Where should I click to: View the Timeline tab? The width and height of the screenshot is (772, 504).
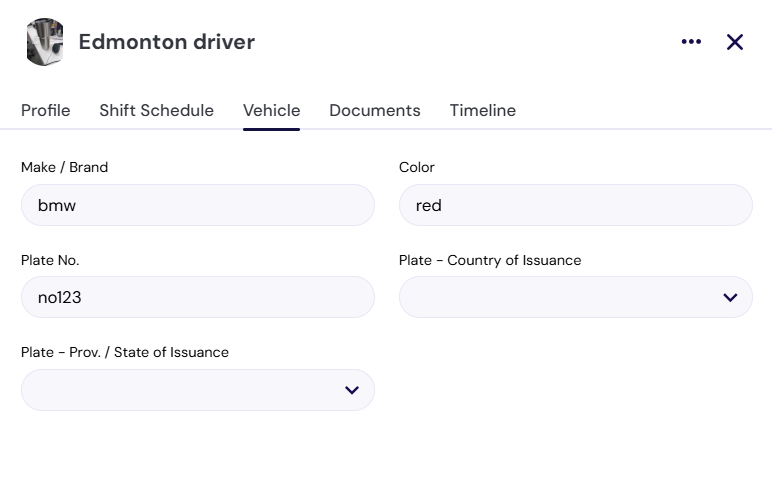482,110
